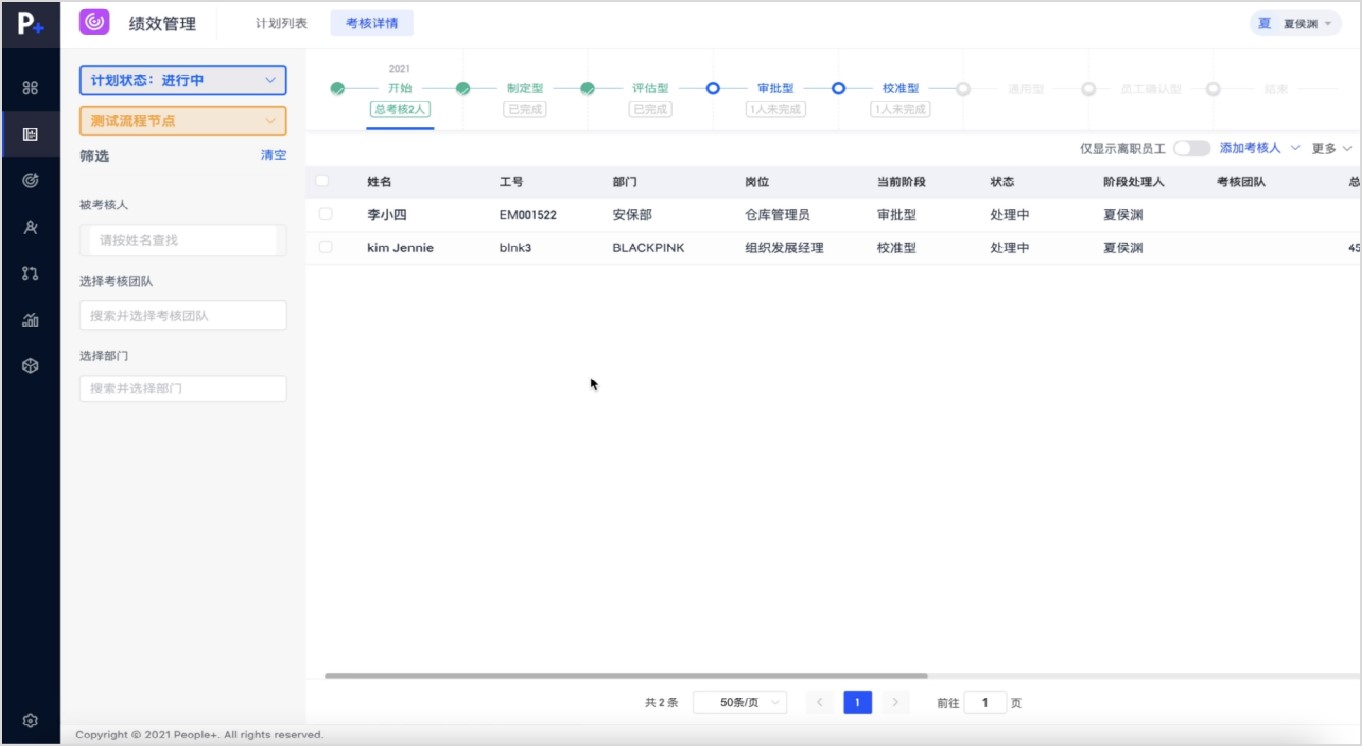Viewport: 1362px width, 746px height.
Task: Switch to the 计划列表 tab
Action: (x=281, y=23)
